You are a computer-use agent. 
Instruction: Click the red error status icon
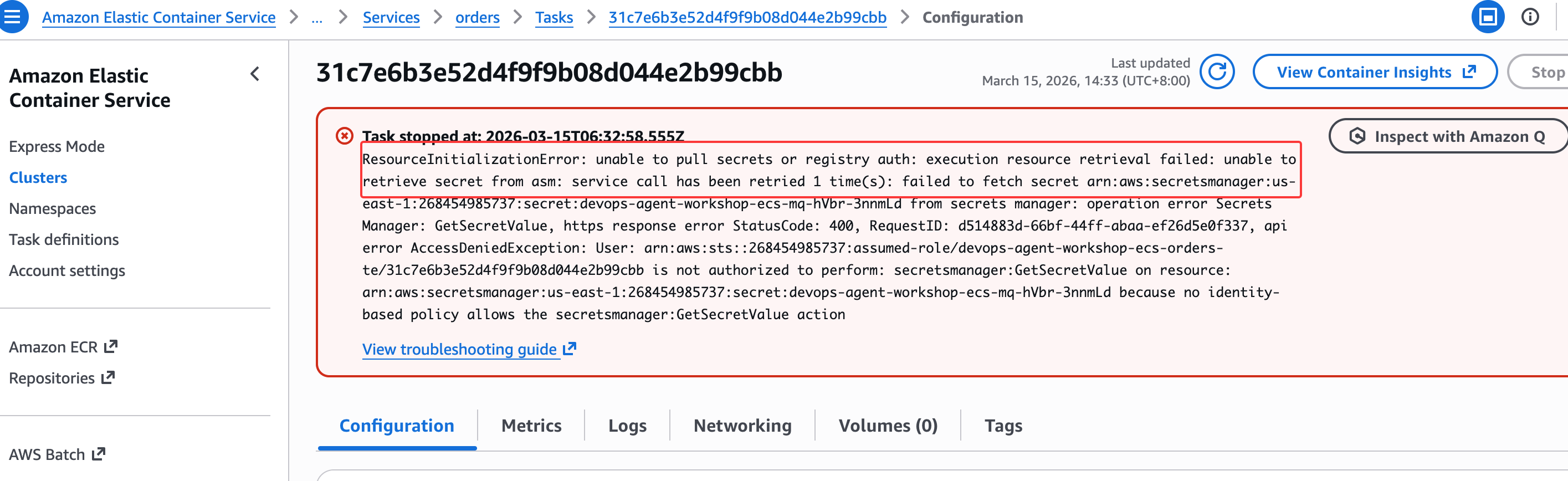click(345, 135)
